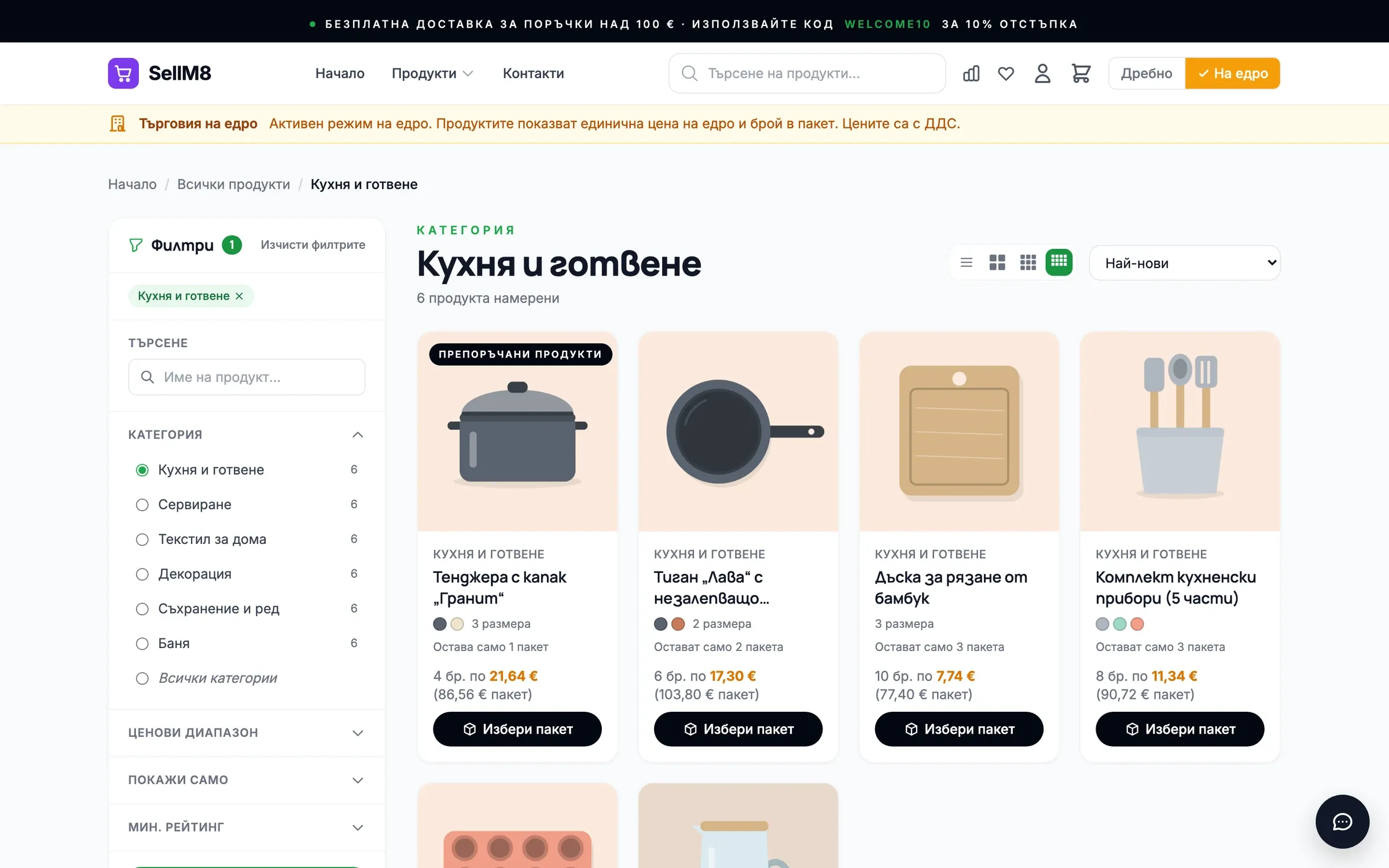Open the wishlist heart icon
The image size is (1389, 868).
coord(1006,73)
